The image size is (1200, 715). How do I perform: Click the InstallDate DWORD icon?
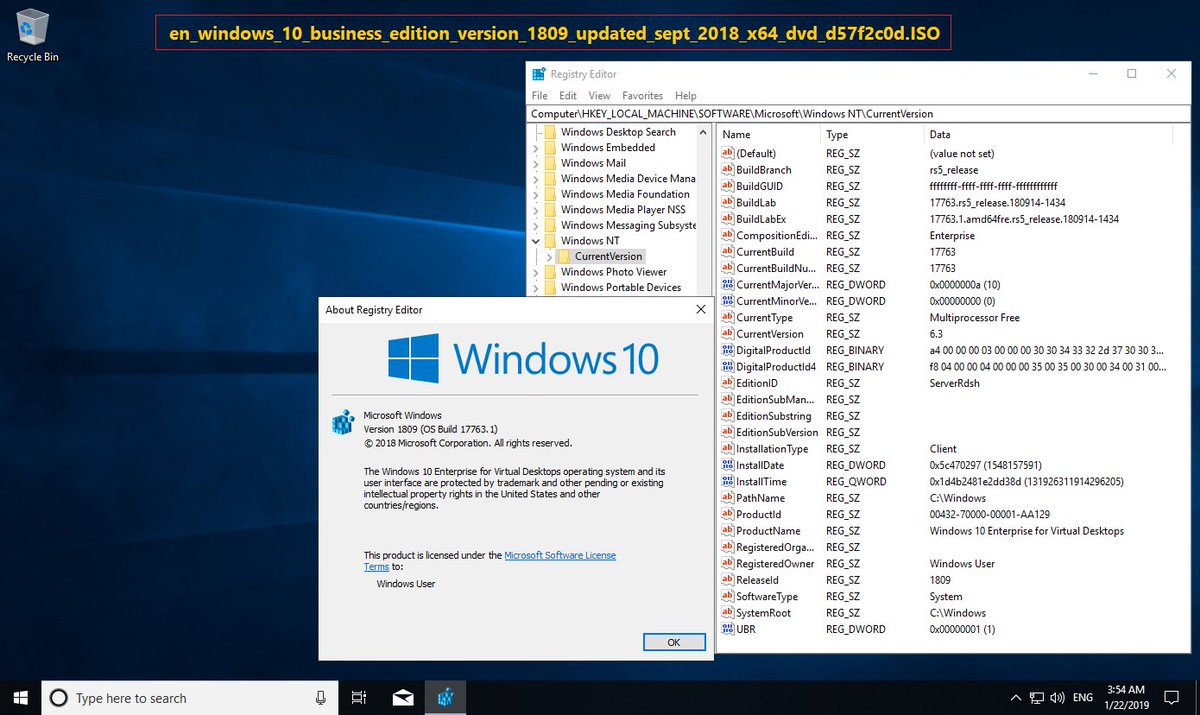pos(727,465)
